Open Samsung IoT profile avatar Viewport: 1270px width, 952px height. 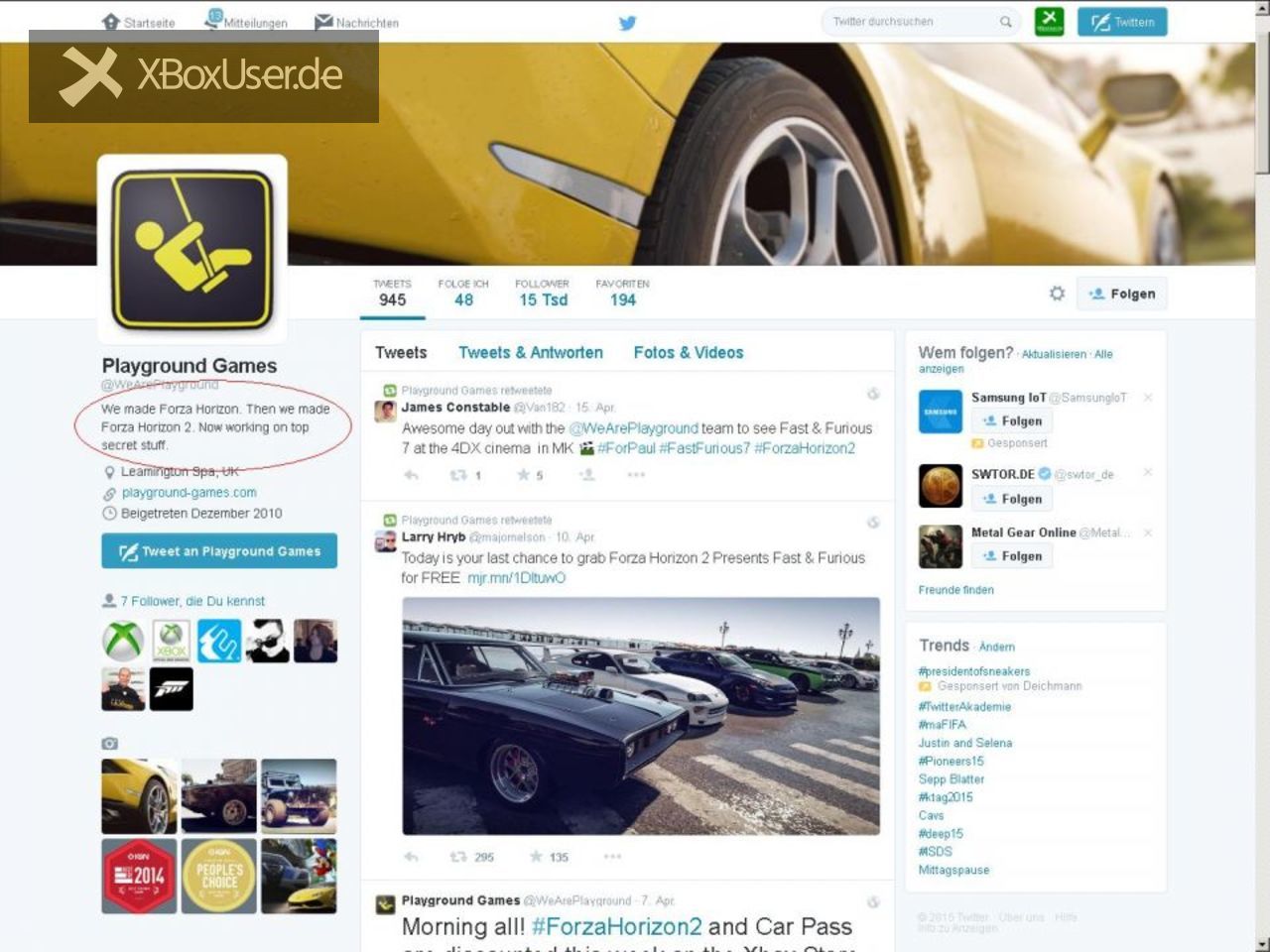(940, 412)
